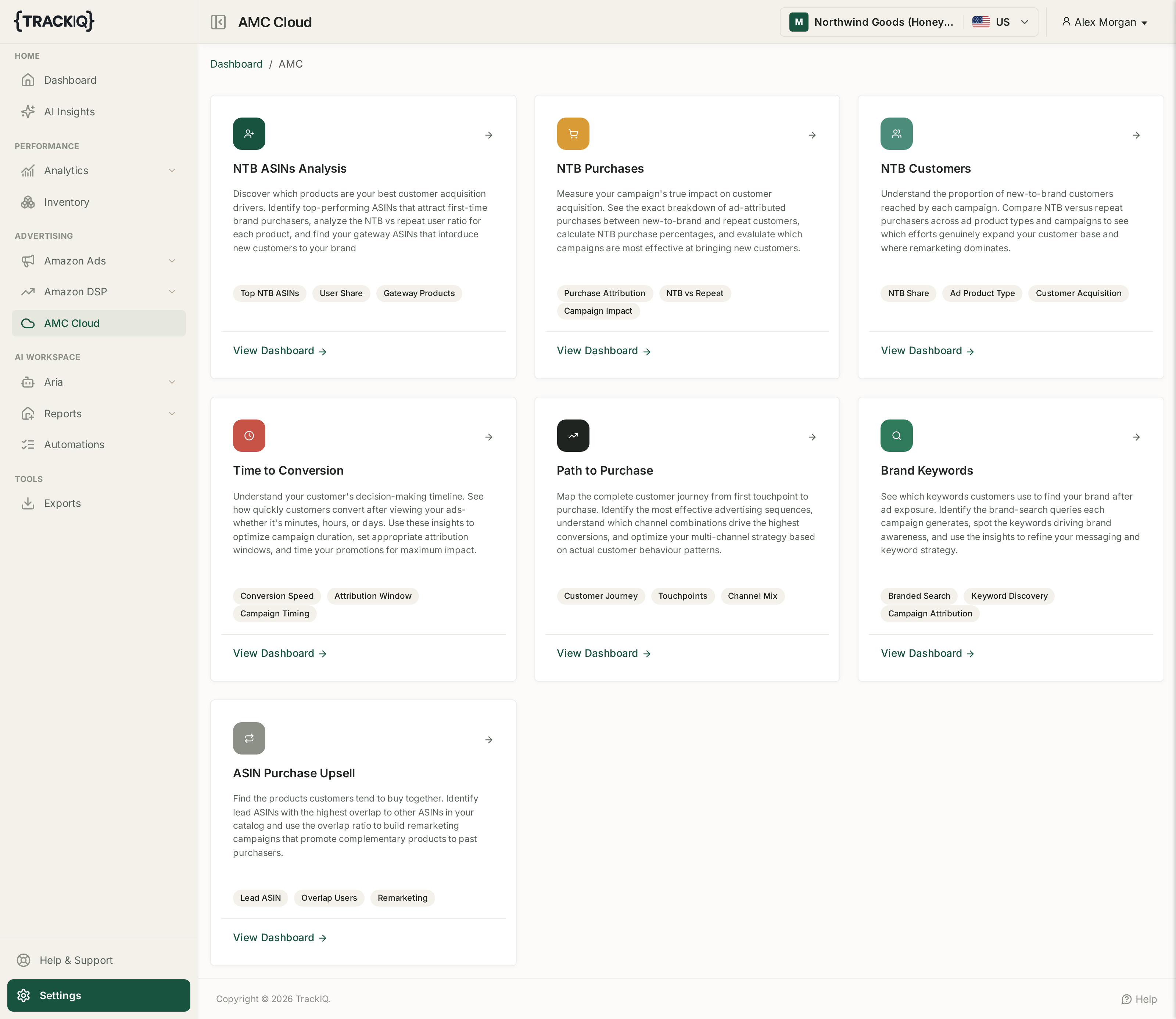1176x1019 pixels.
Task: View Dashboard for NTB Customers
Action: [927, 351]
